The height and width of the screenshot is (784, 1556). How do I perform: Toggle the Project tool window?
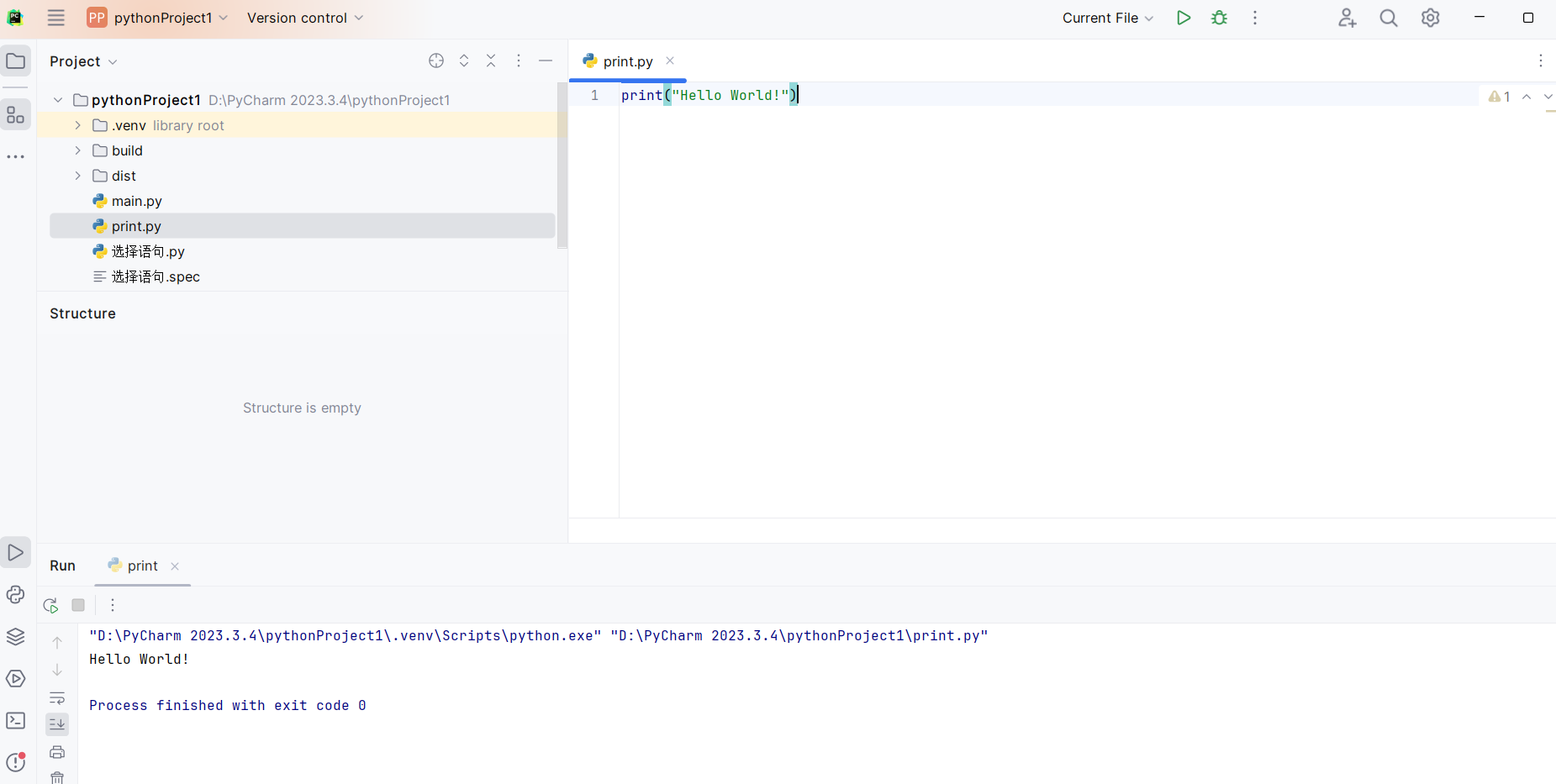click(x=15, y=61)
